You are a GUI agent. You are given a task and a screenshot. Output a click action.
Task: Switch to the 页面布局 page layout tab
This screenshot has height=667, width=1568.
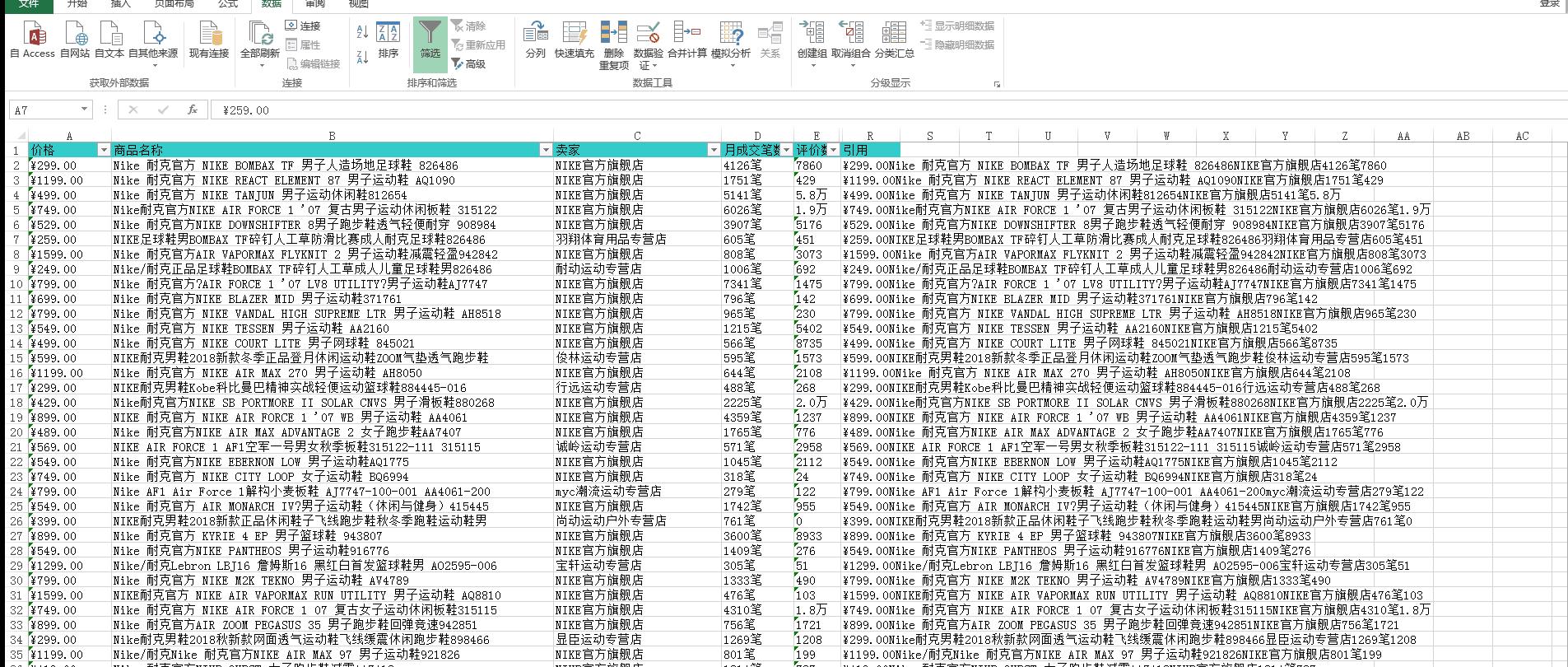pyautogui.click(x=174, y=4)
